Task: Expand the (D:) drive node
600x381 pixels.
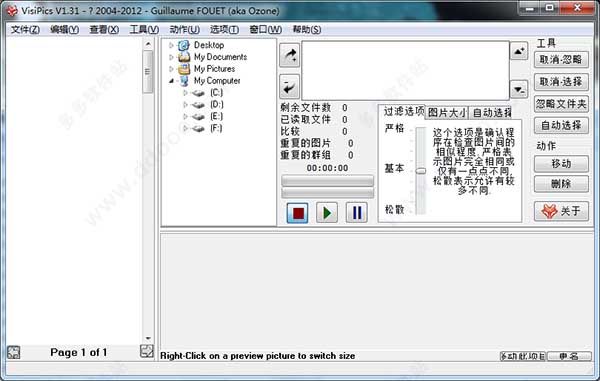Action: (185, 104)
